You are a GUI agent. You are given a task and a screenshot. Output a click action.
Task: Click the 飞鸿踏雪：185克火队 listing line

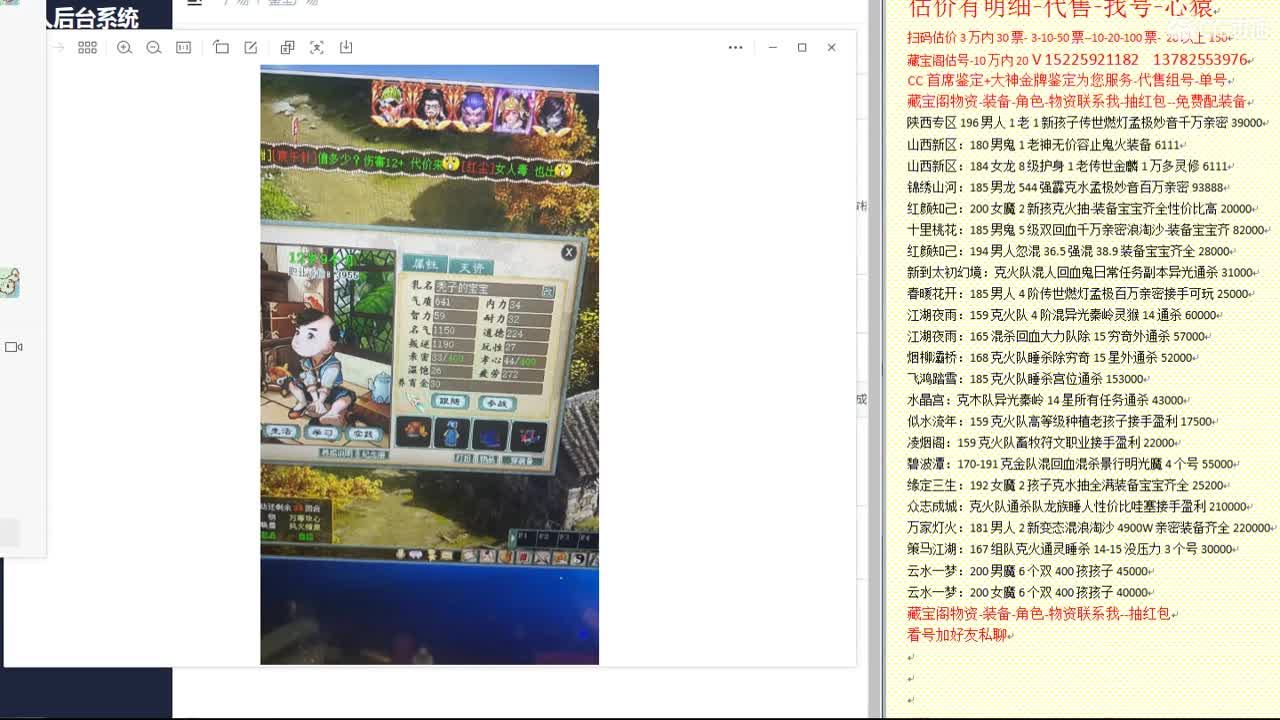(1026, 379)
